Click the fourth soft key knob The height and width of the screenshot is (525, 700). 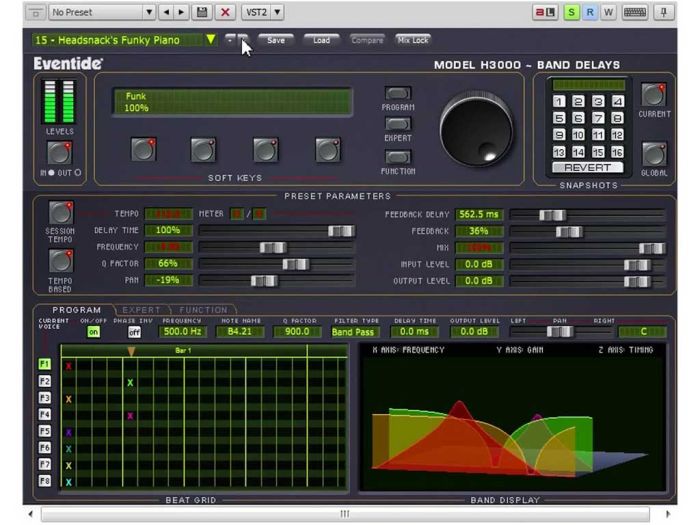(x=328, y=150)
